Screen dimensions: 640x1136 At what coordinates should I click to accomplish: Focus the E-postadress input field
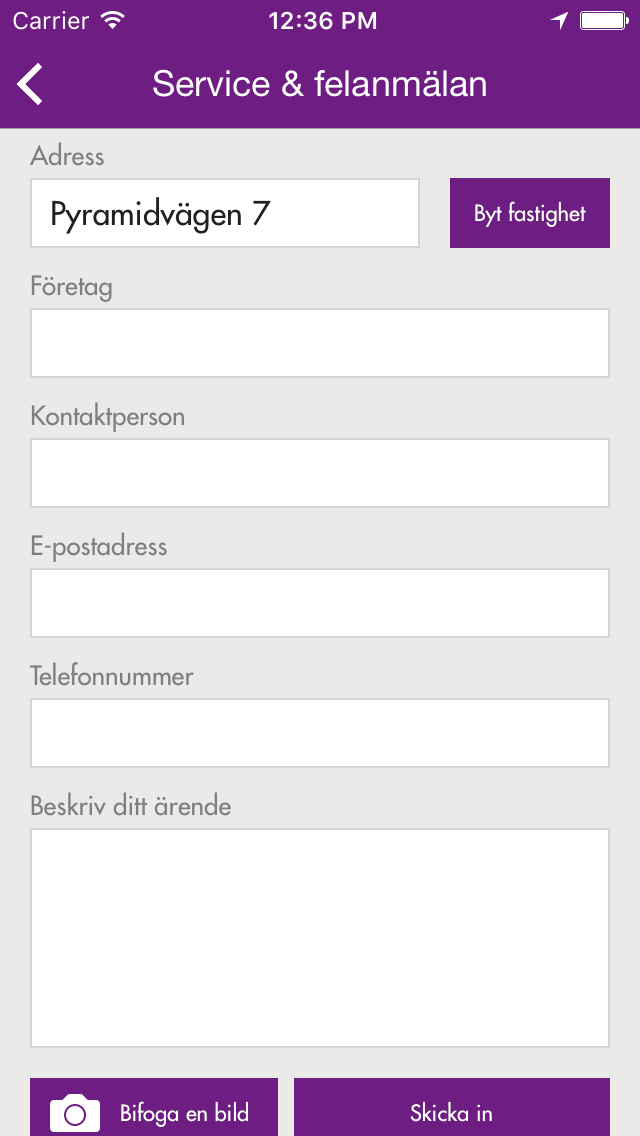[320, 603]
